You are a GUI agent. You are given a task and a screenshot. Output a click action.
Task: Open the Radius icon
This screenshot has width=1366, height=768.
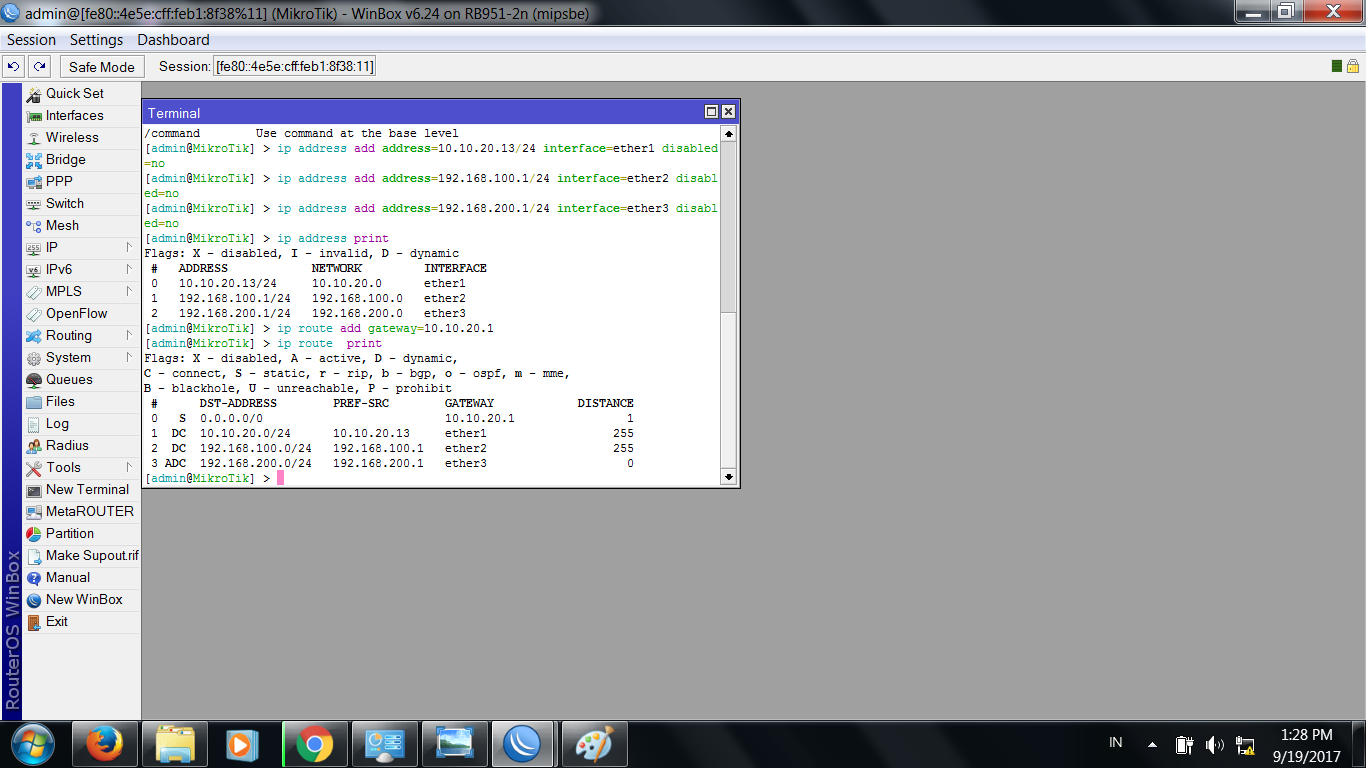click(x=34, y=445)
